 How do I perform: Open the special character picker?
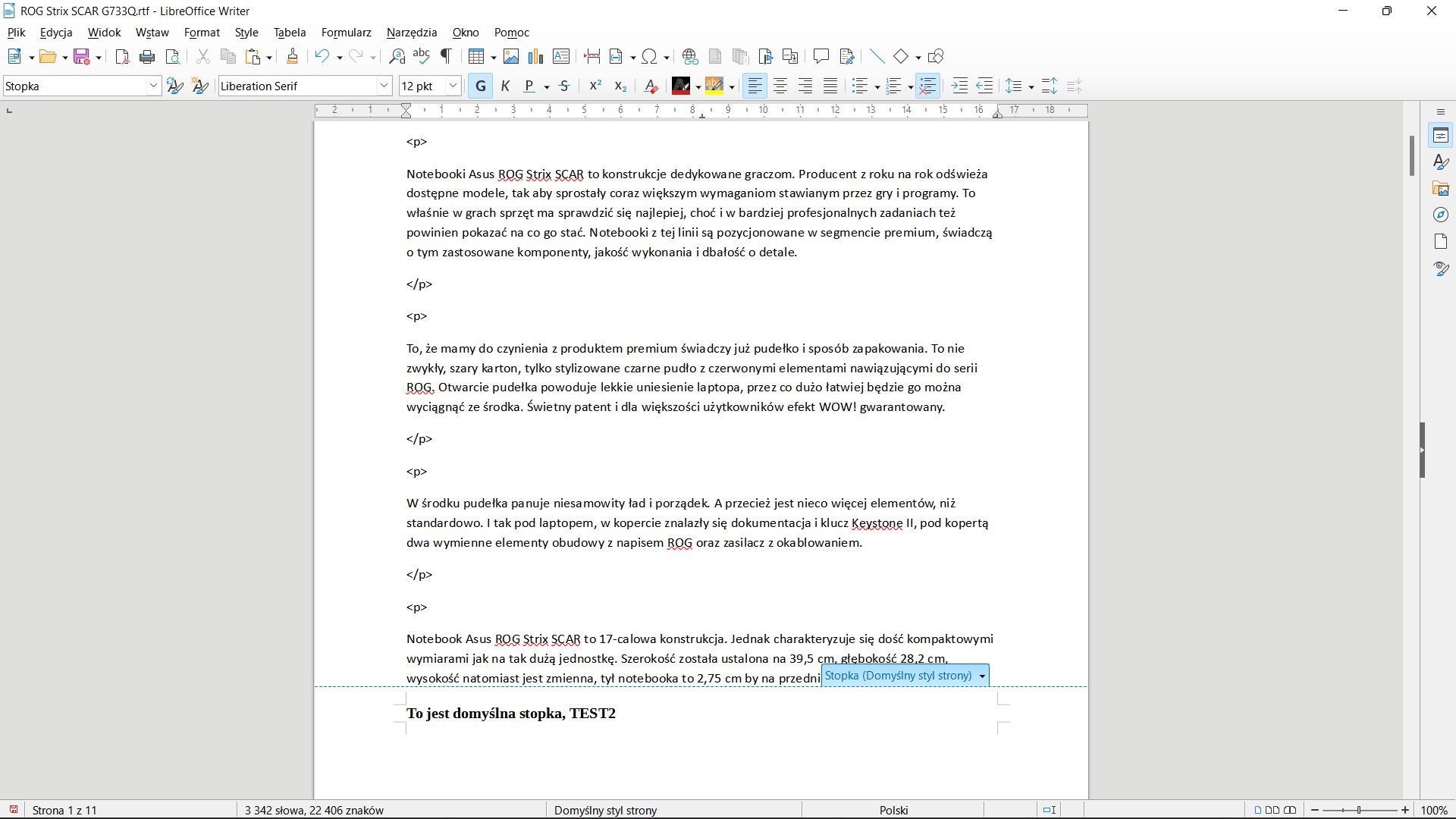tap(651, 56)
